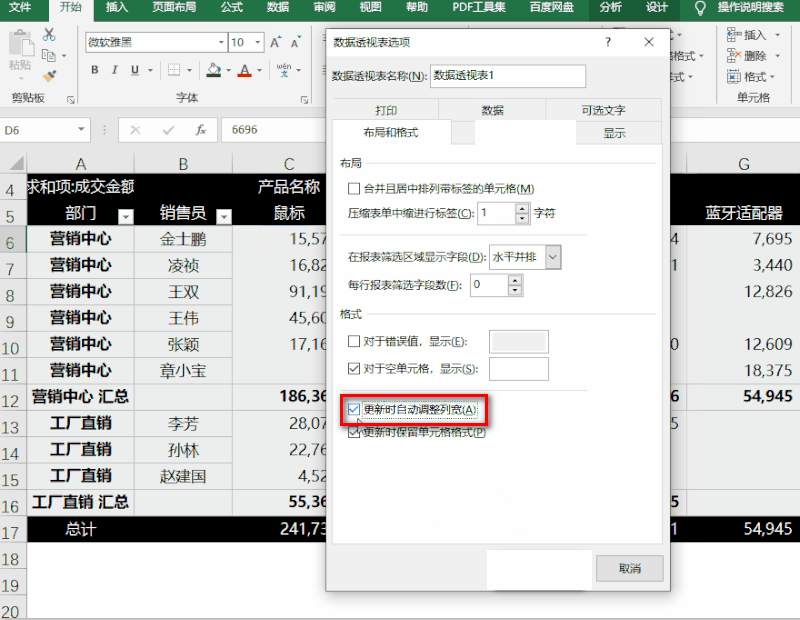Viewport: 800px width, 620px height.
Task: Click cell 金士鹏 in column B
Action: coord(183,239)
